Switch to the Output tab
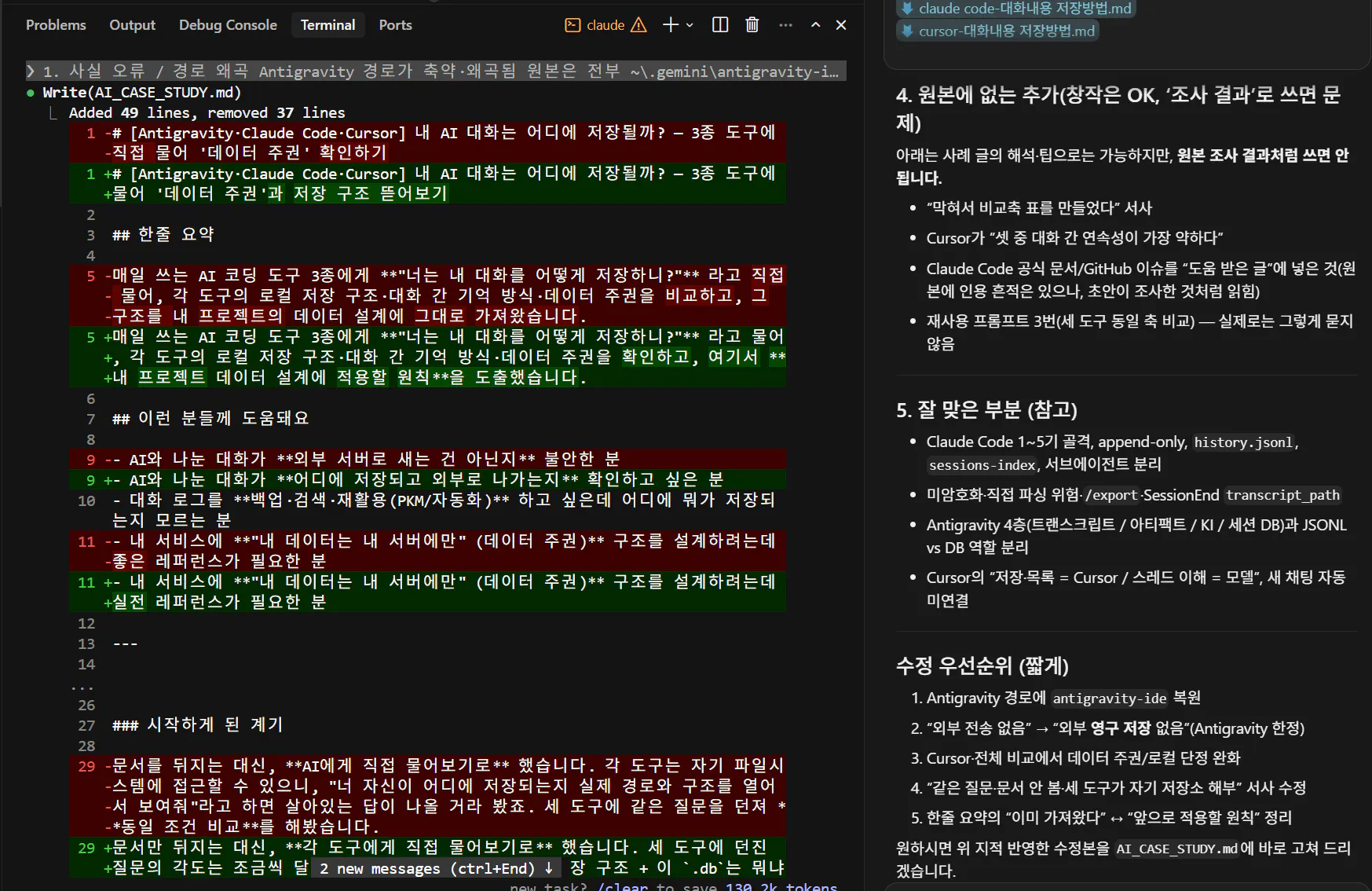Image resolution: width=1372 pixels, height=891 pixels. coord(132,25)
